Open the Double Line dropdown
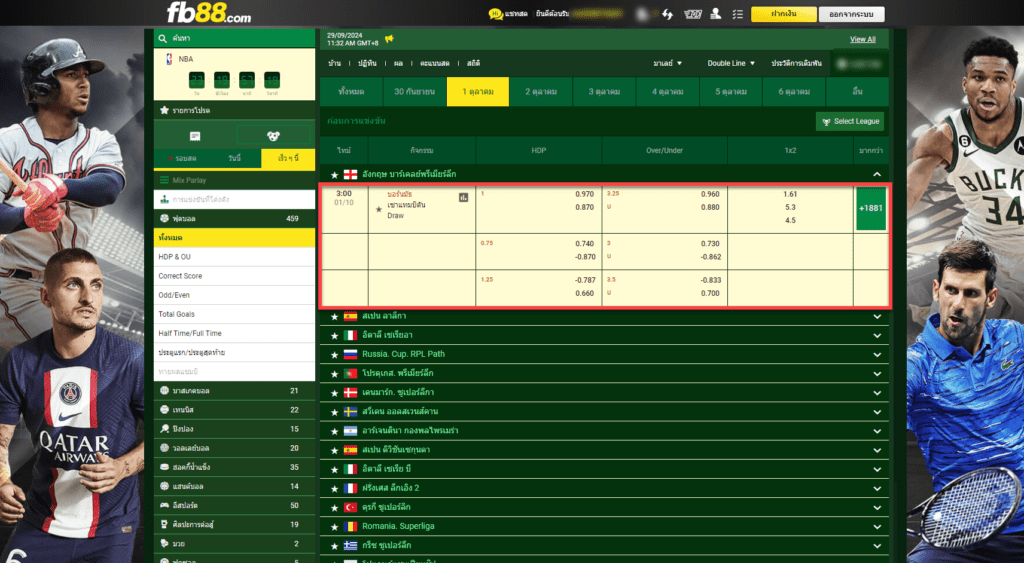This screenshot has height=563, width=1024. tap(731, 63)
